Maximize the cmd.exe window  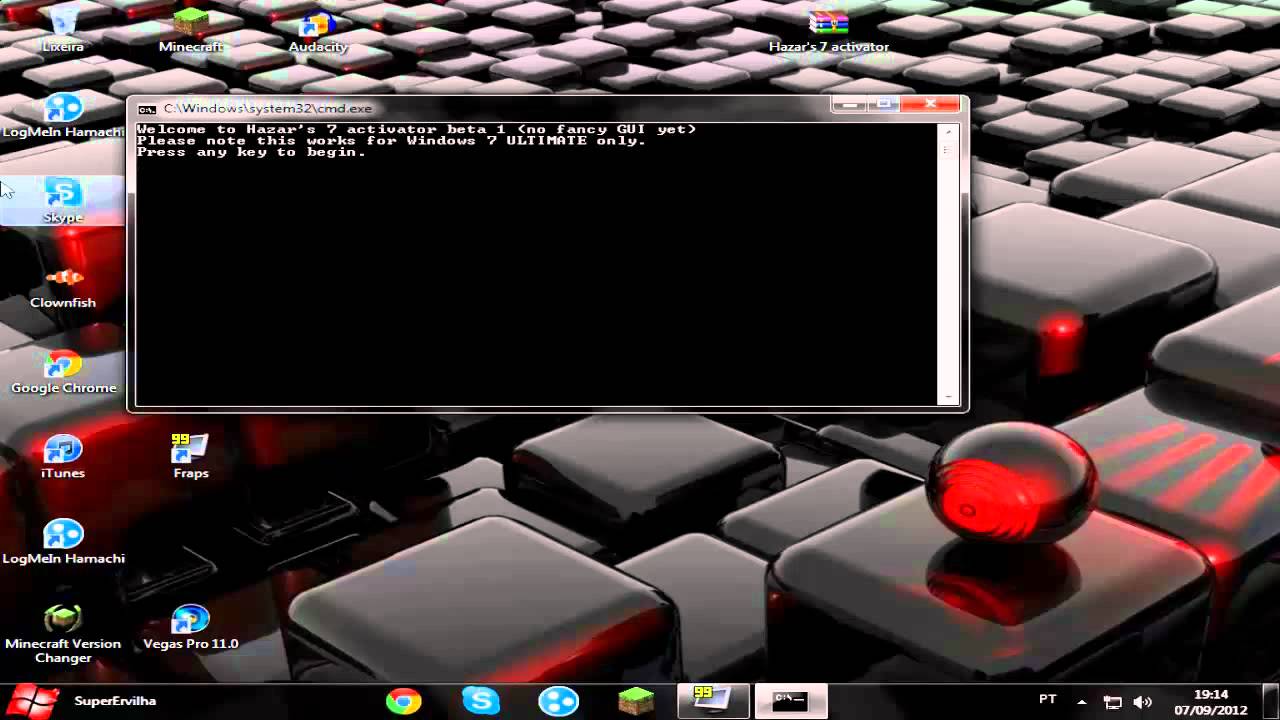pyautogui.click(x=884, y=104)
